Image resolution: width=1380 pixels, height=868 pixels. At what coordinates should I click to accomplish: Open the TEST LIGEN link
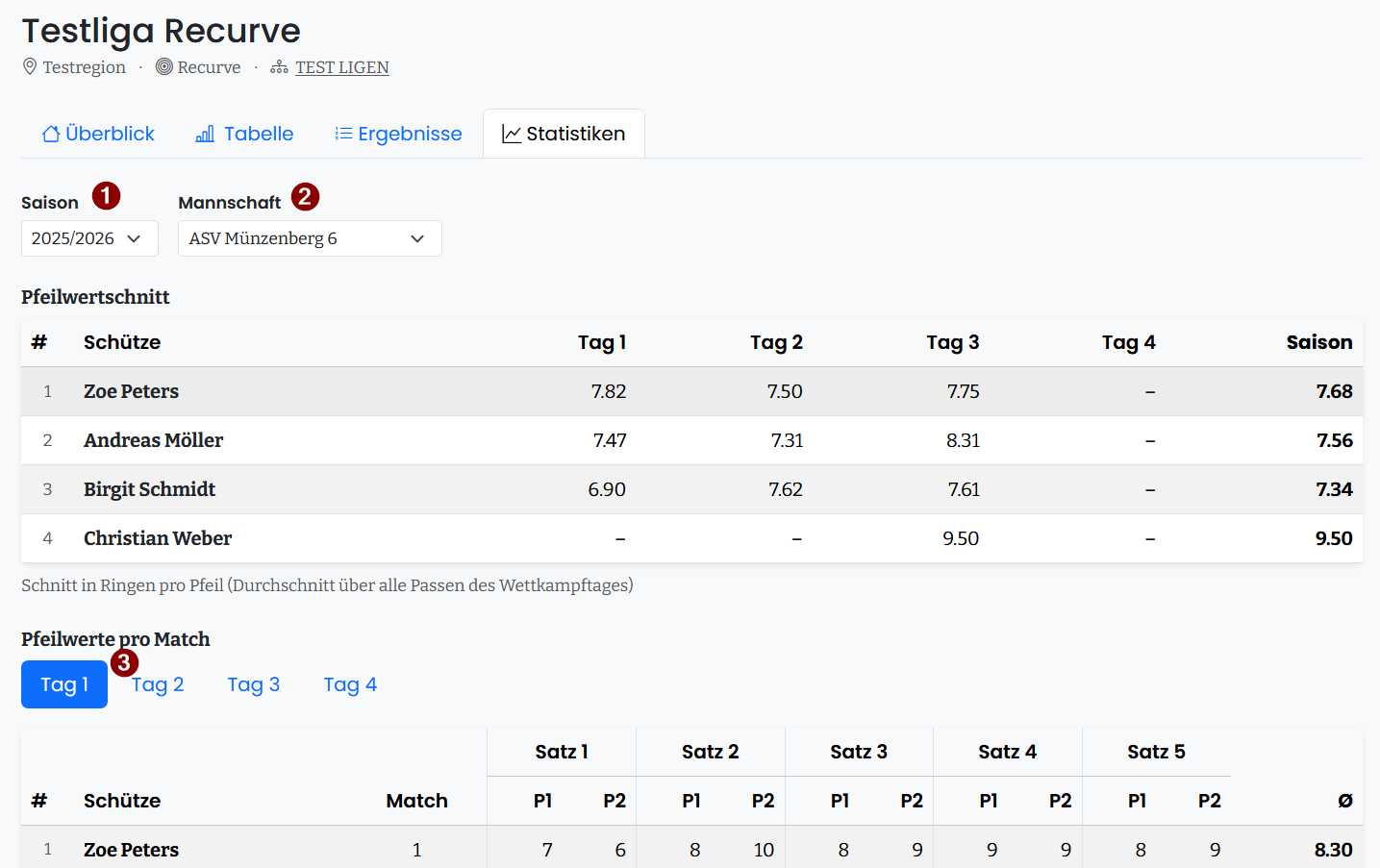pos(342,67)
